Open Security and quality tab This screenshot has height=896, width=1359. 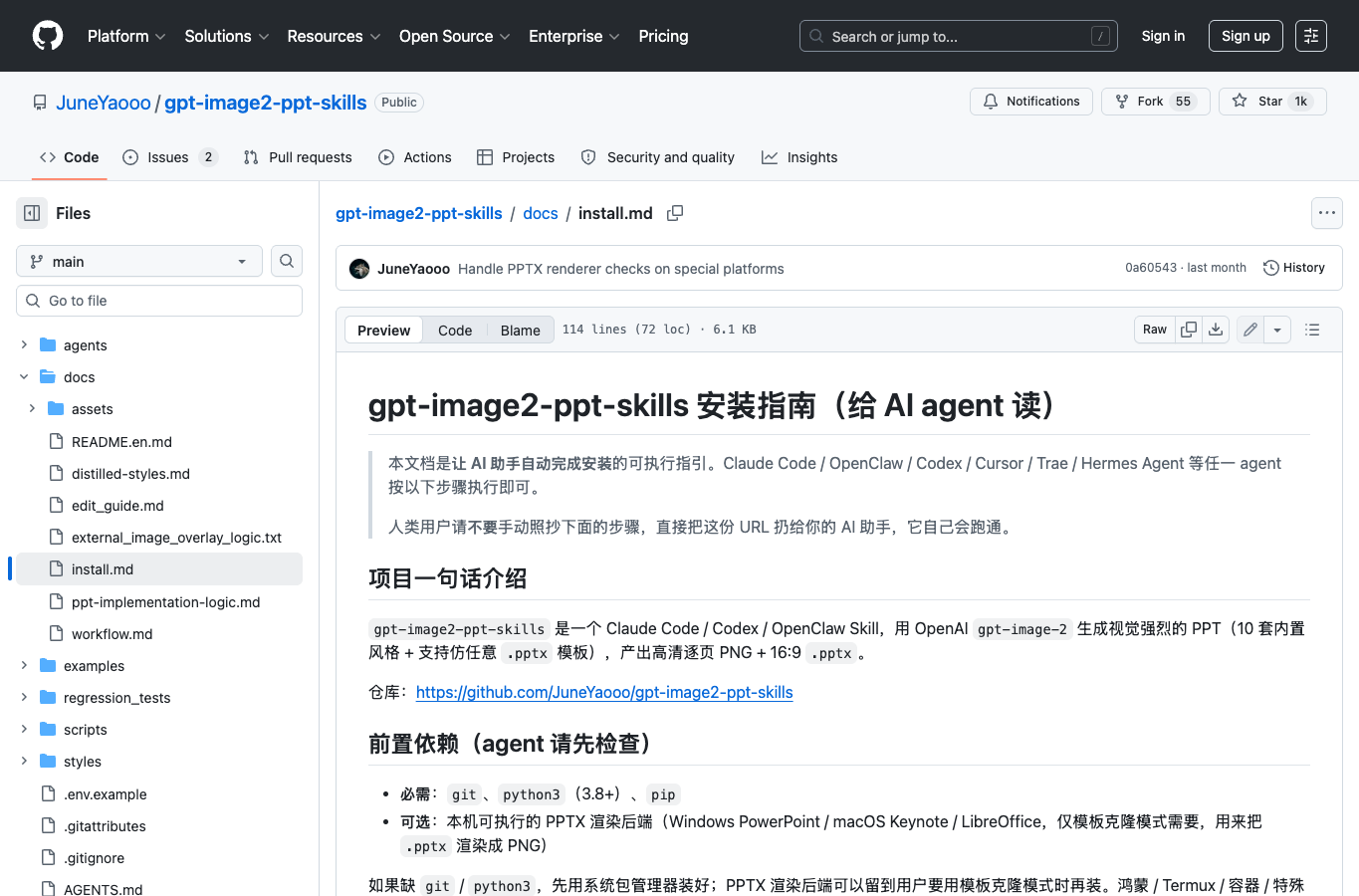point(658,157)
